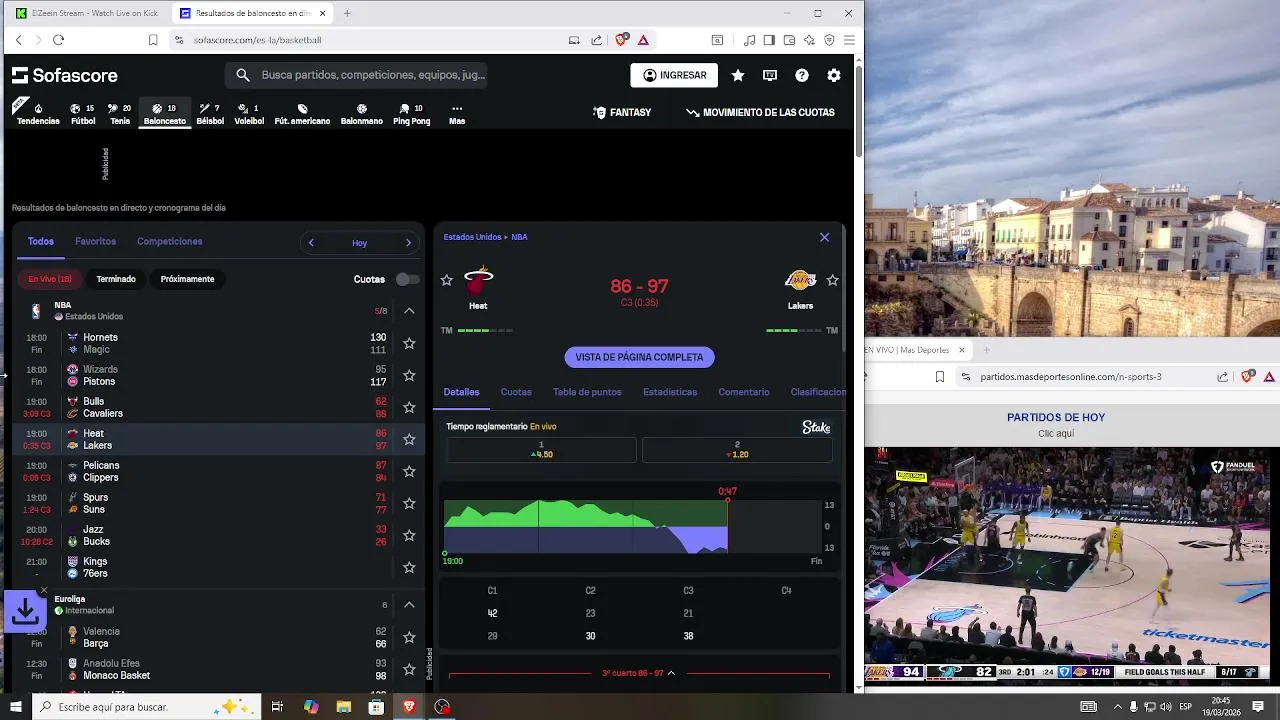This screenshot has height=720, width=1280.
Task: Favorite the Bulls vs Cavaliers match
Action: 409,407
